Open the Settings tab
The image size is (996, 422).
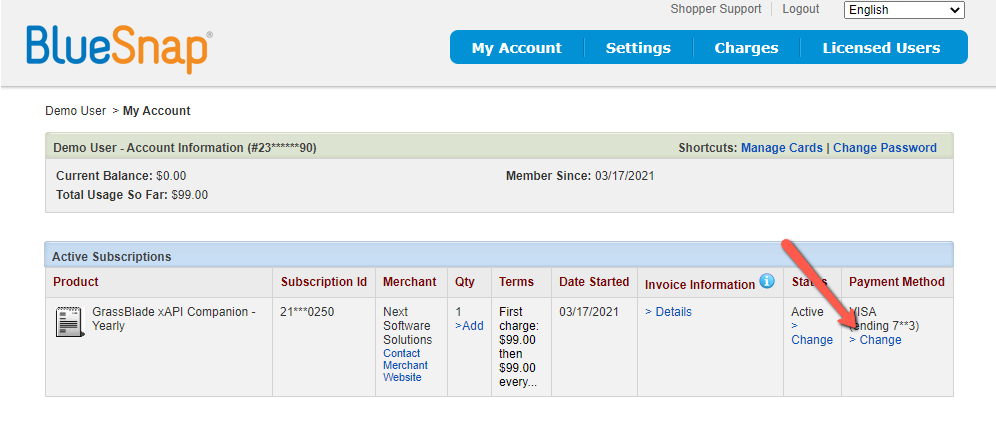(x=638, y=48)
